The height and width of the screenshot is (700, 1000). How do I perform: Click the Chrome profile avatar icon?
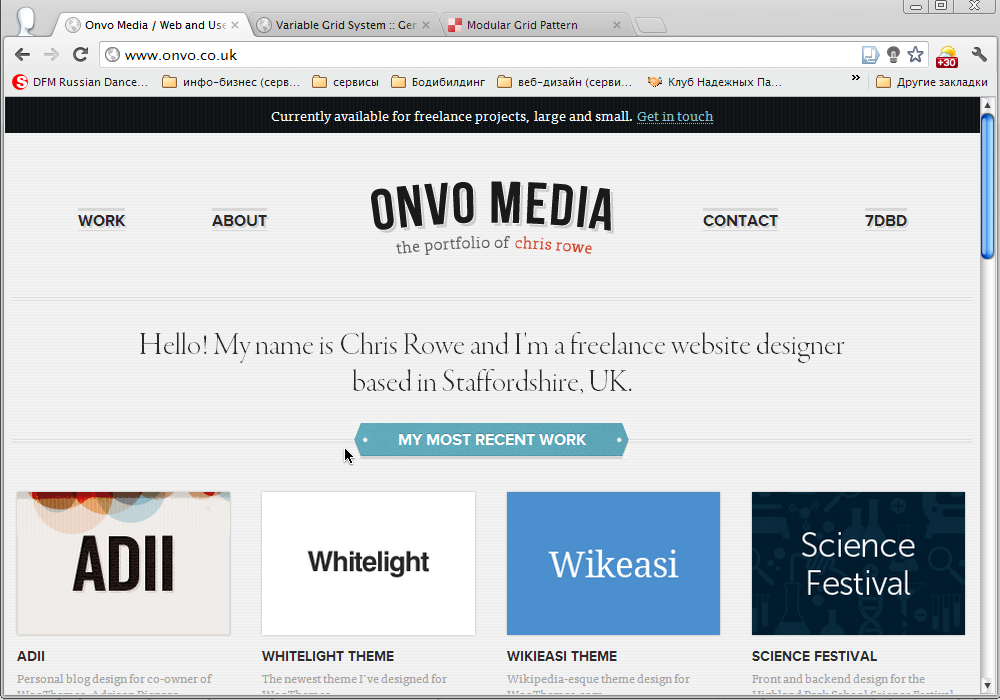tap(26, 20)
